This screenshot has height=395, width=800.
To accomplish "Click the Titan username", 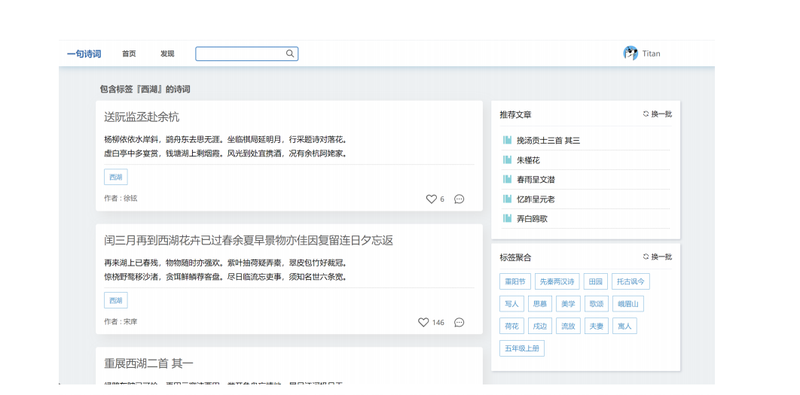I will pyautogui.click(x=651, y=53).
